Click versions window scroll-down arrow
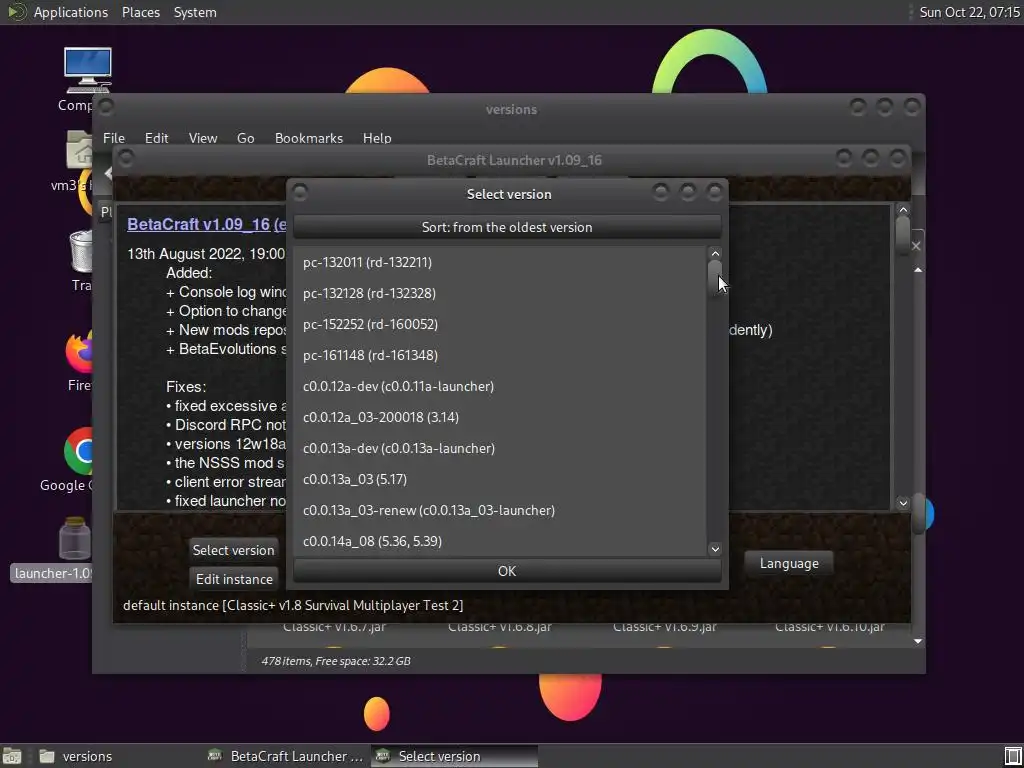The image size is (1024, 768). pos(918,641)
